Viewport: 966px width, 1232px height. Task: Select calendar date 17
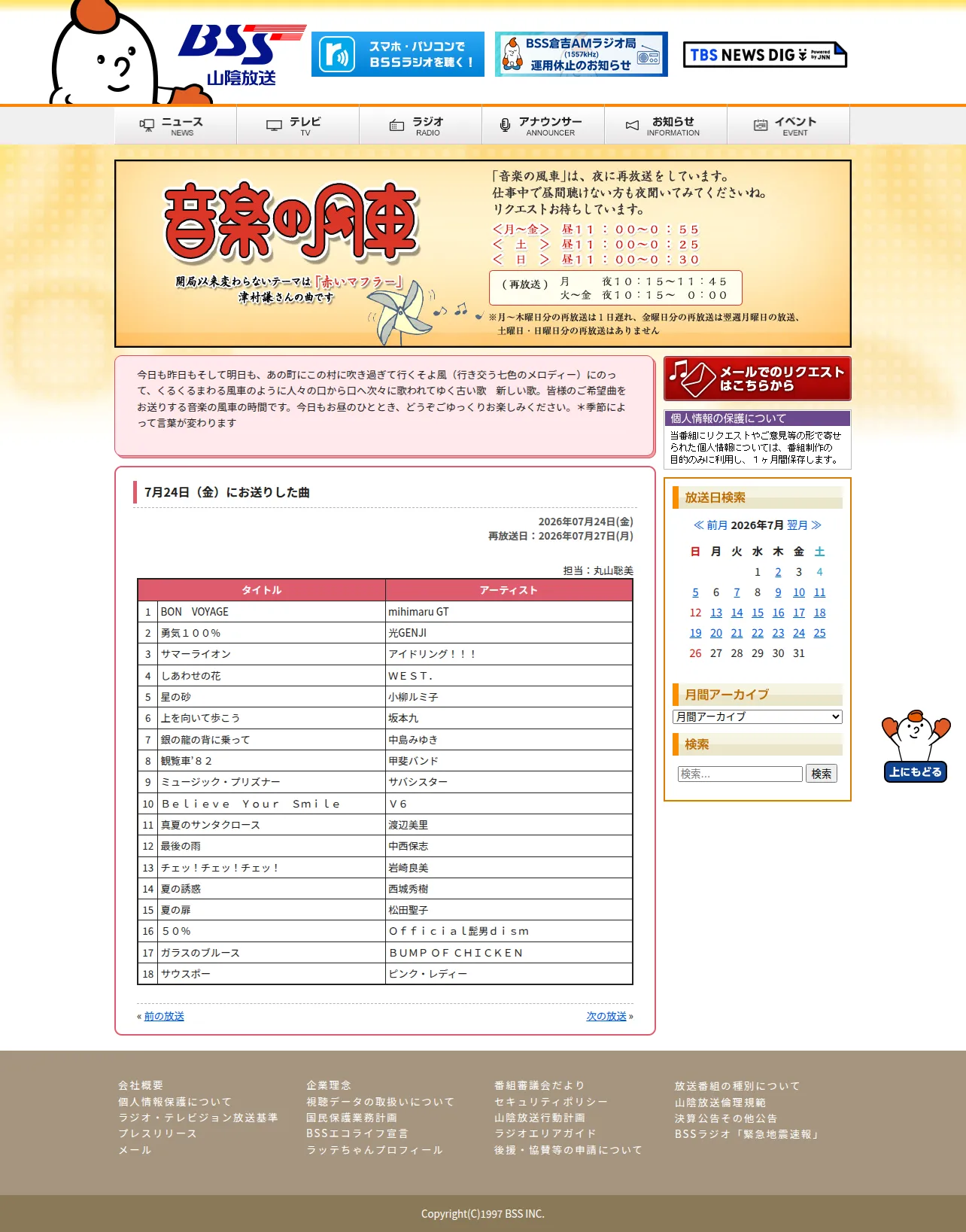tap(799, 613)
